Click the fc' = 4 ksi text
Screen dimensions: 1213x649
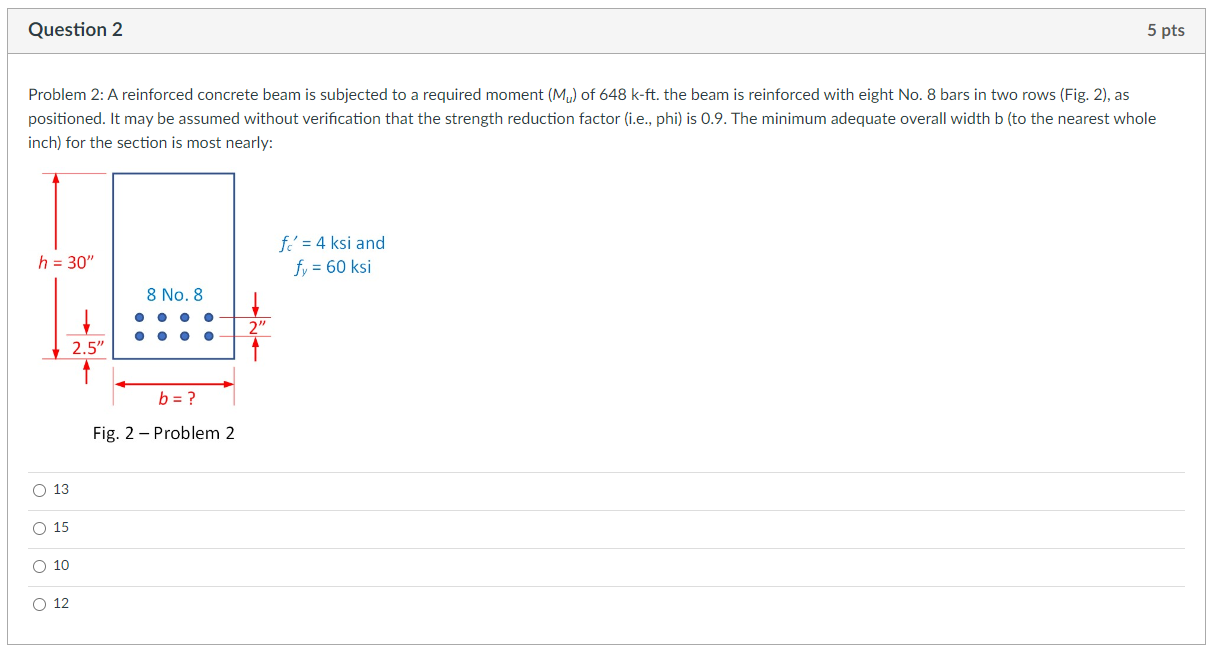click(x=331, y=242)
